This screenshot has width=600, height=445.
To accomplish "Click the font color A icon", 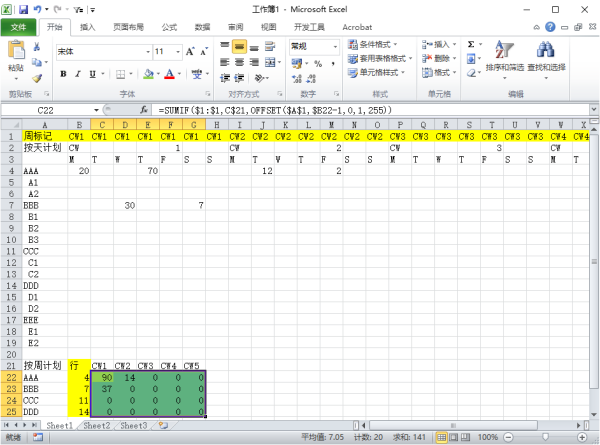I will 169,73.
